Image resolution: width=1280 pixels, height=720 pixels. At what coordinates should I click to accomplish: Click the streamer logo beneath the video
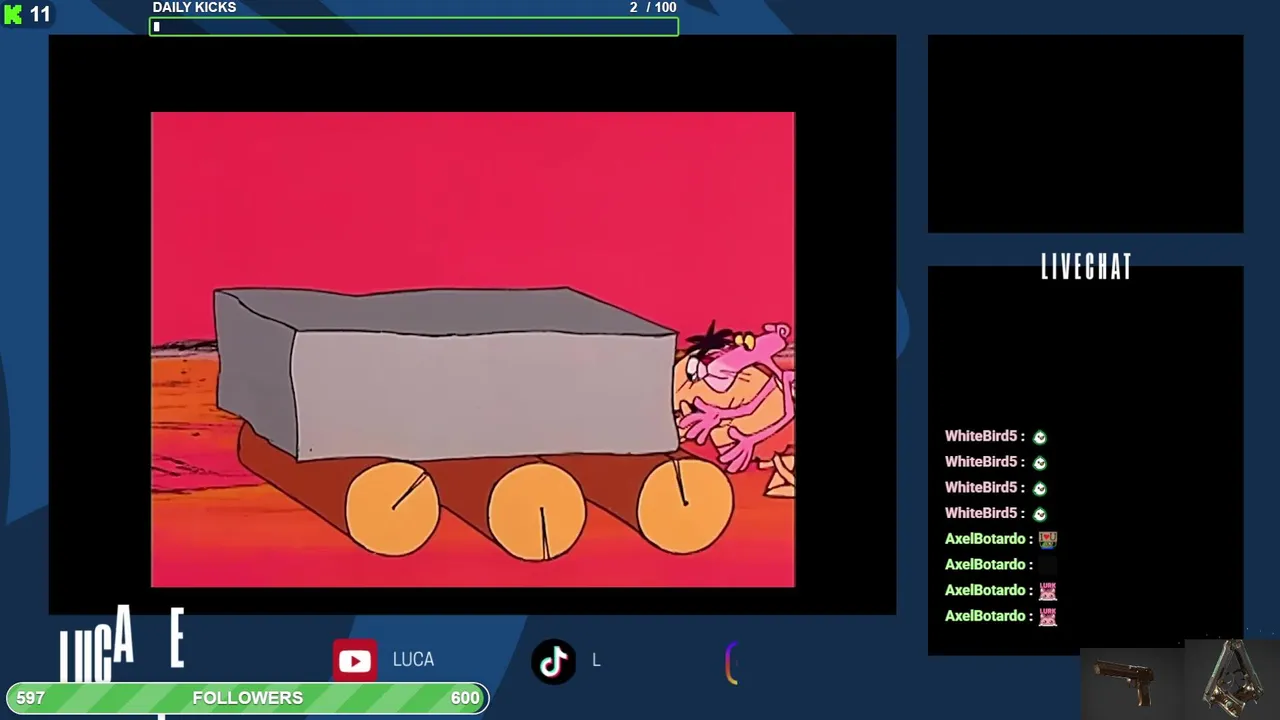pyautogui.click(x=122, y=645)
